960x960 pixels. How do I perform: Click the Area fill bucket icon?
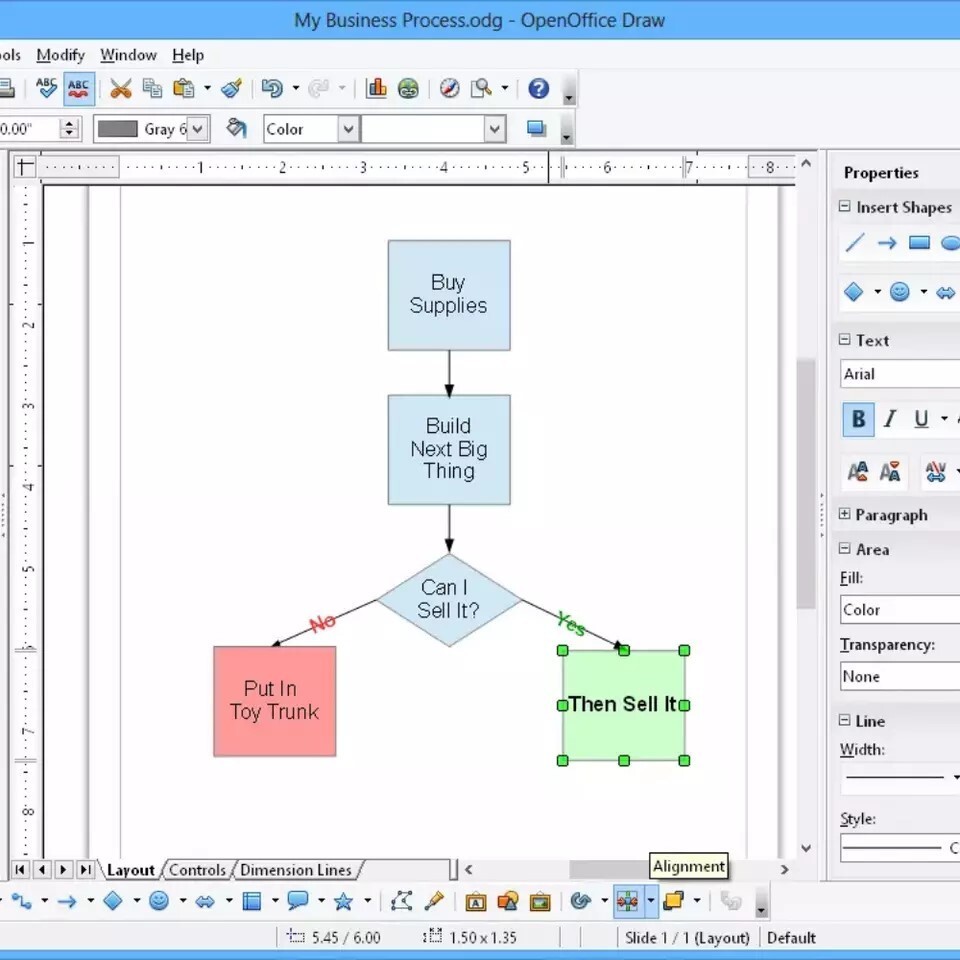click(236, 129)
